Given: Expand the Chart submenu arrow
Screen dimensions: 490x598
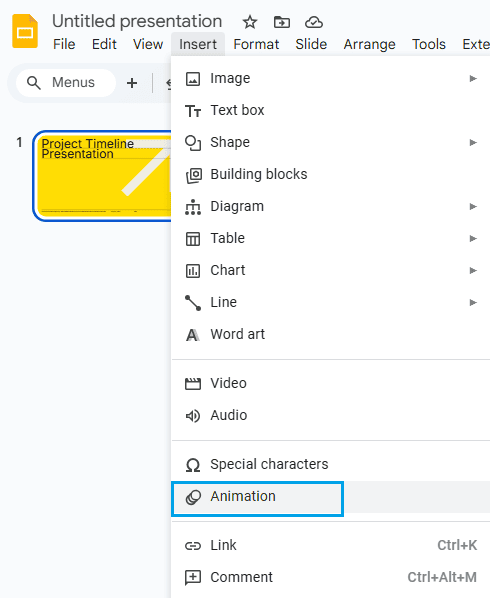Looking at the screenshot, I should 473,270.
